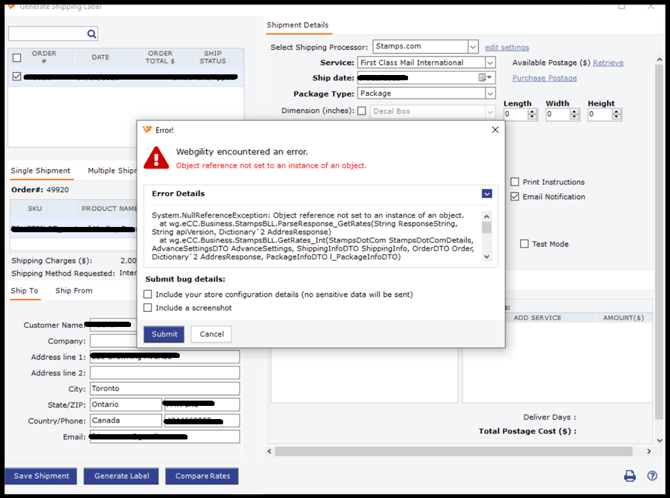Click the Company input field
This screenshot has height=498, width=670.
click(x=113, y=341)
